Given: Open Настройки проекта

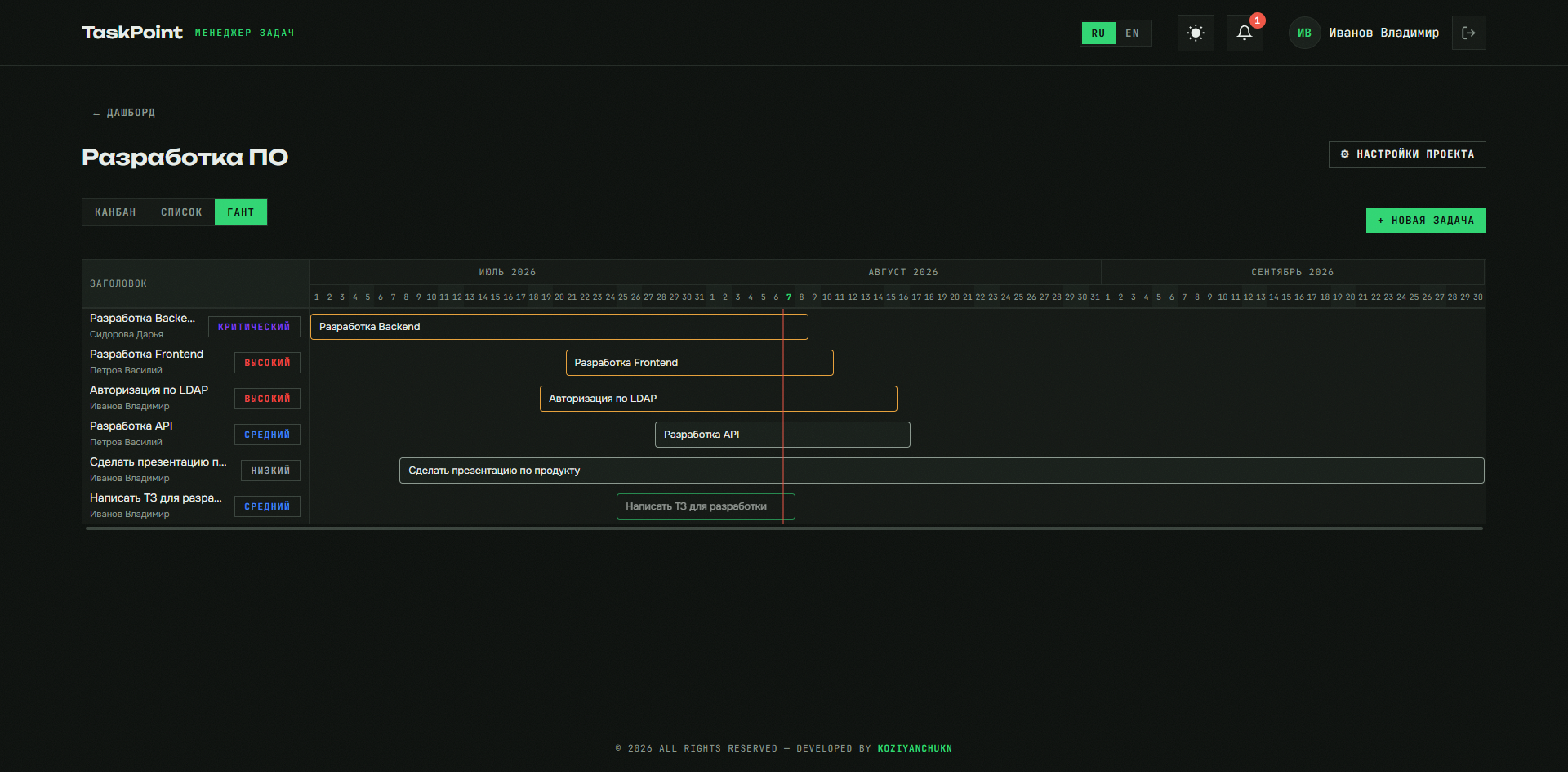Looking at the screenshot, I should (x=1407, y=154).
